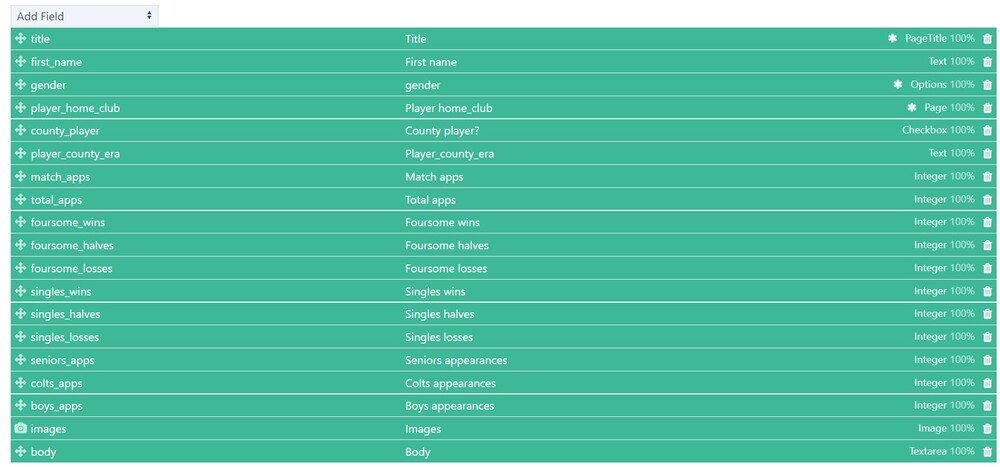Click the Checkbox type label for county_player
The image size is (1000, 467).
click(x=924, y=130)
